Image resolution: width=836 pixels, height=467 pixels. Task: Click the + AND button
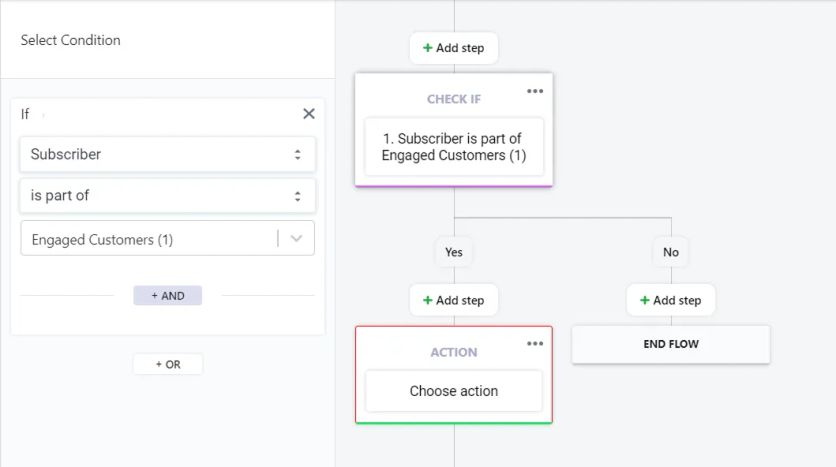click(167, 296)
